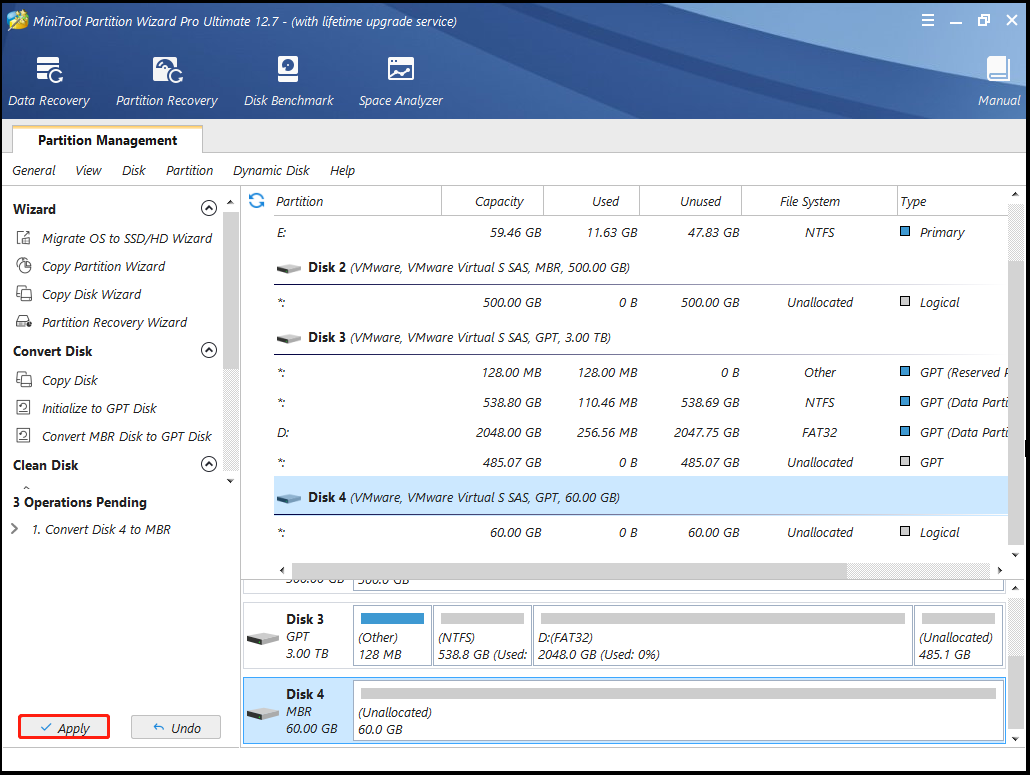Refresh the partition list with the refresh icon
The height and width of the screenshot is (775, 1030).
pos(257,200)
